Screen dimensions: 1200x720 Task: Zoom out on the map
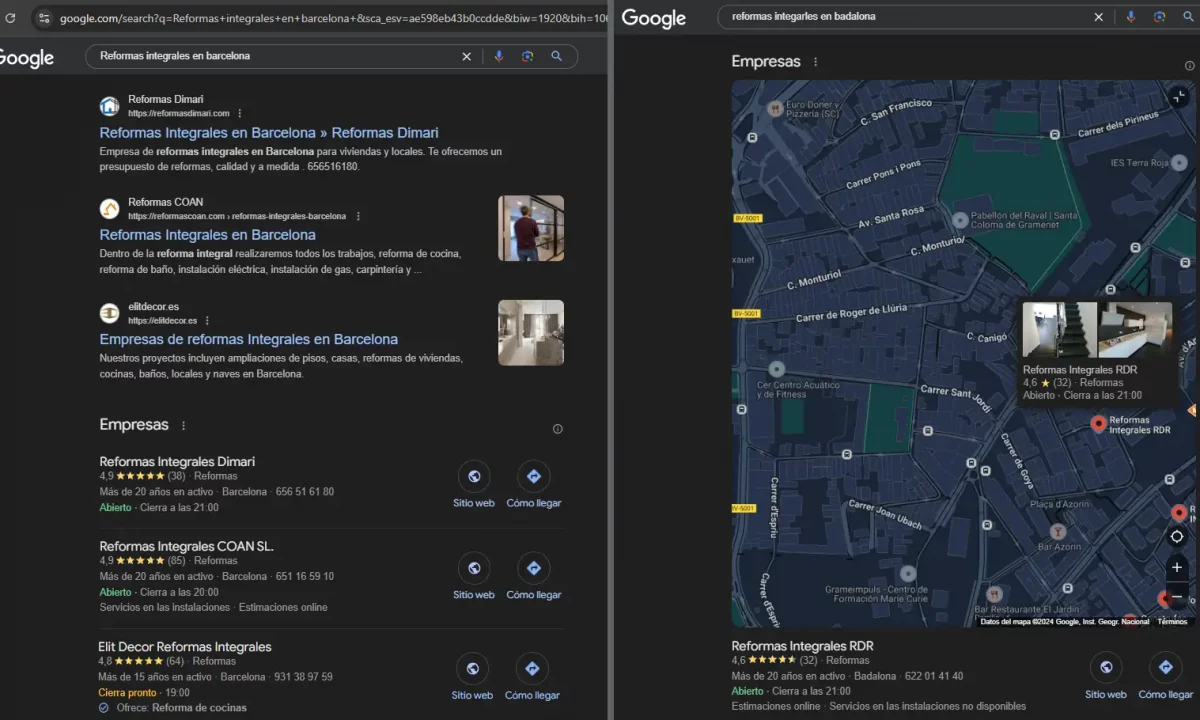pyautogui.click(x=1177, y=596)
